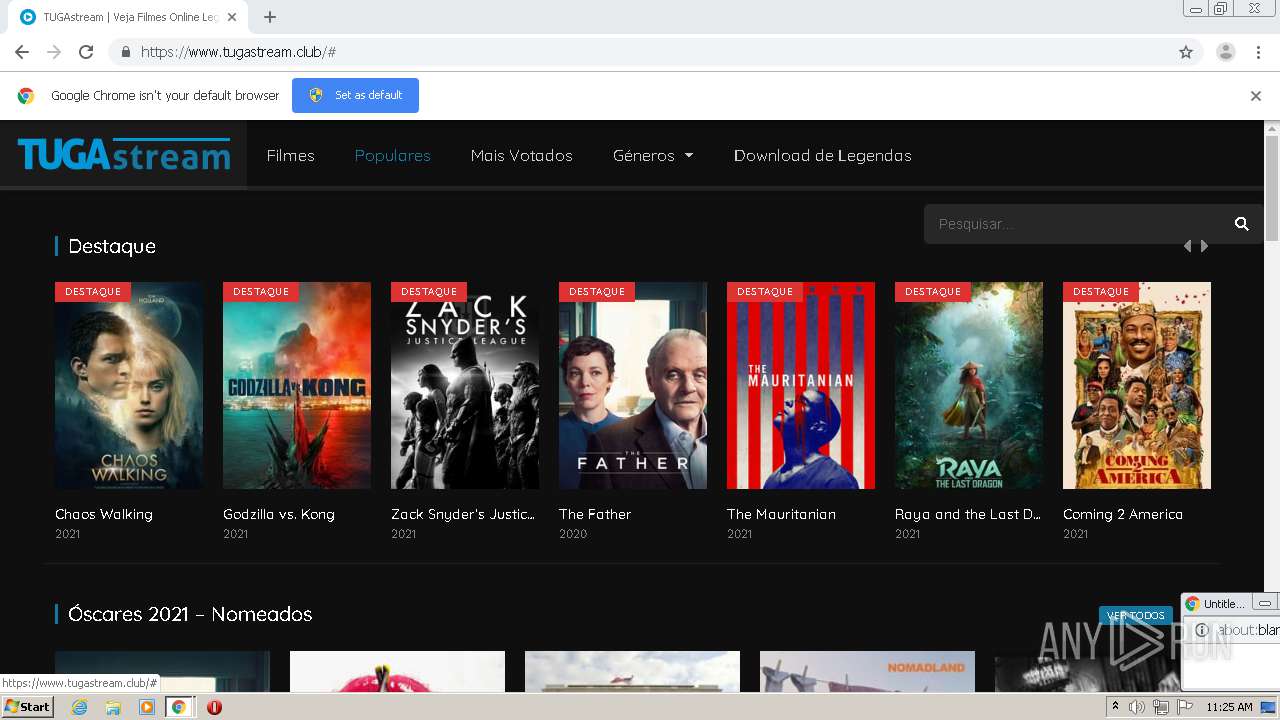The height and width of the screenshot is (720, 1280).
Task: Click The Father title link
Action: (595, 514)
